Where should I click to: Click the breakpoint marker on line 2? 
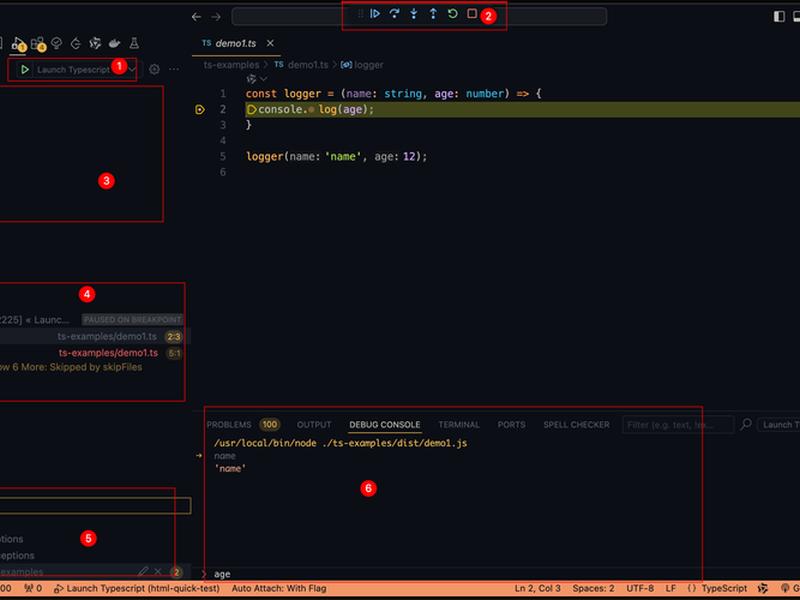pyautogui.click(x=200, y=110)
